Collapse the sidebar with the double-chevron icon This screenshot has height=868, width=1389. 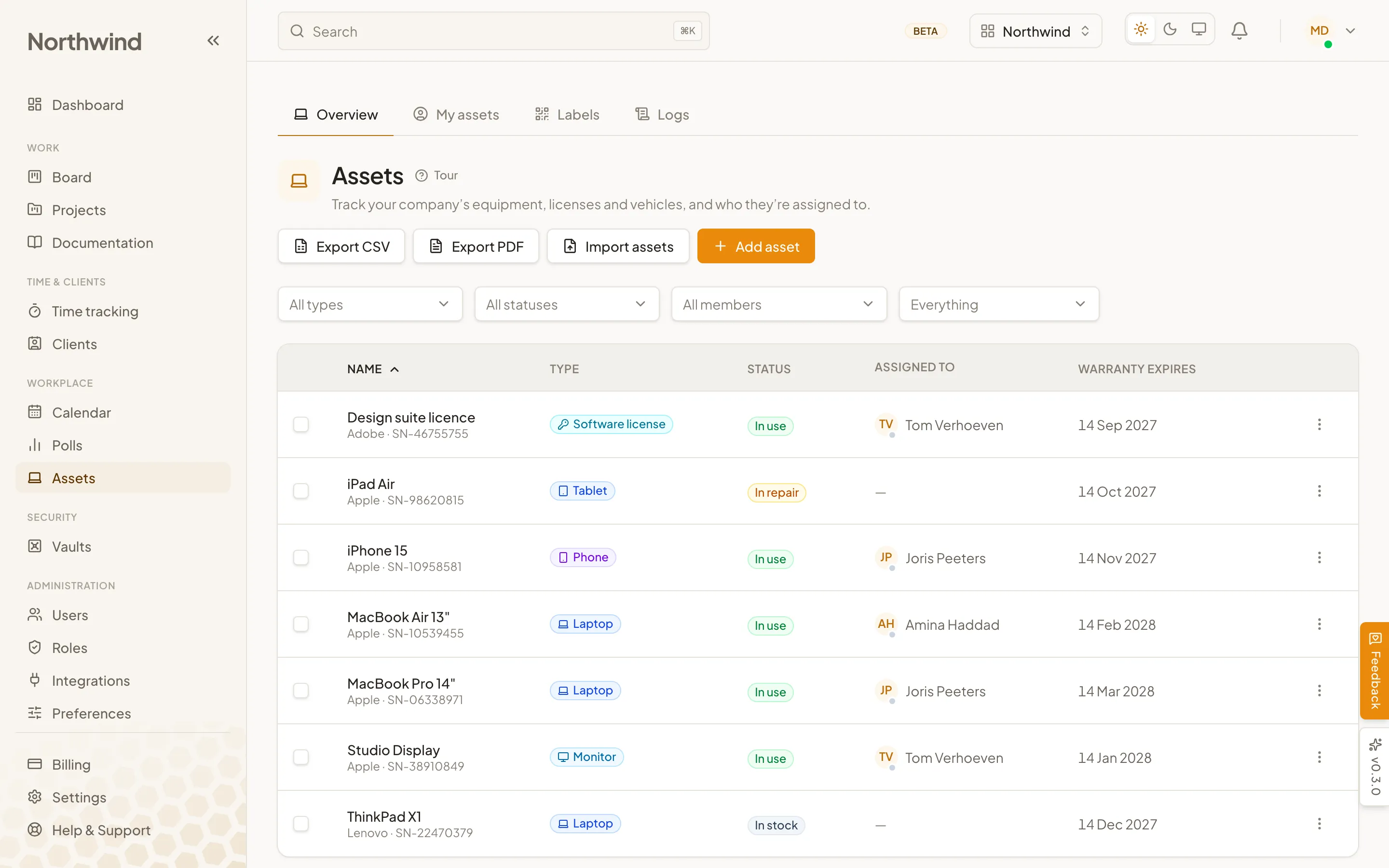(x=213, y=41)
